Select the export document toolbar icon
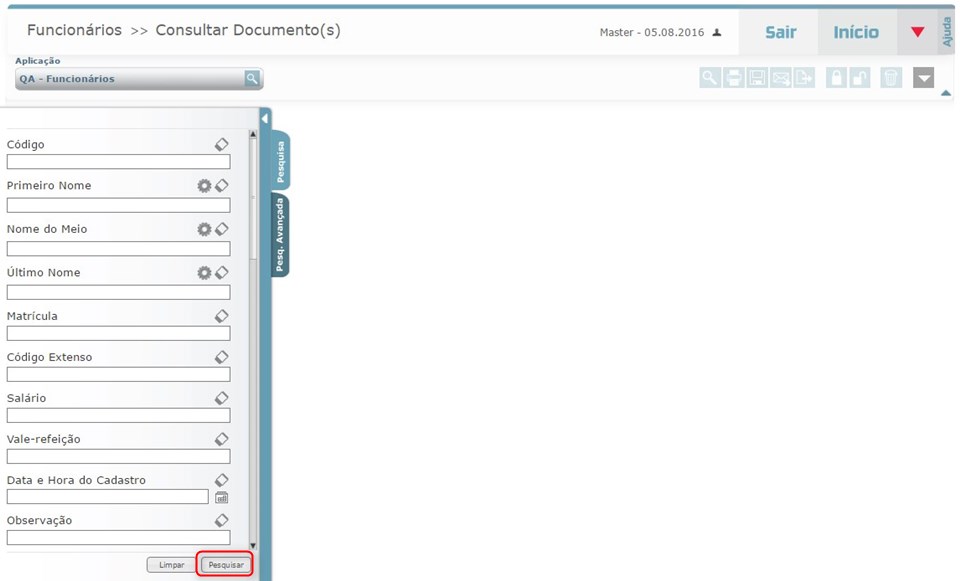Screen dimensions: 960x581 tap(803, 77)
